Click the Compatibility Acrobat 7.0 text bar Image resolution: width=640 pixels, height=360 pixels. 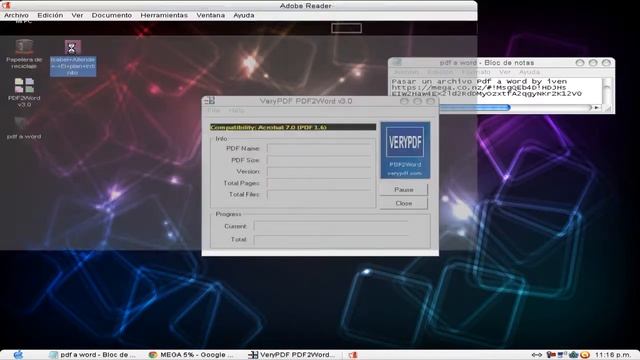(x=293, y=127)
